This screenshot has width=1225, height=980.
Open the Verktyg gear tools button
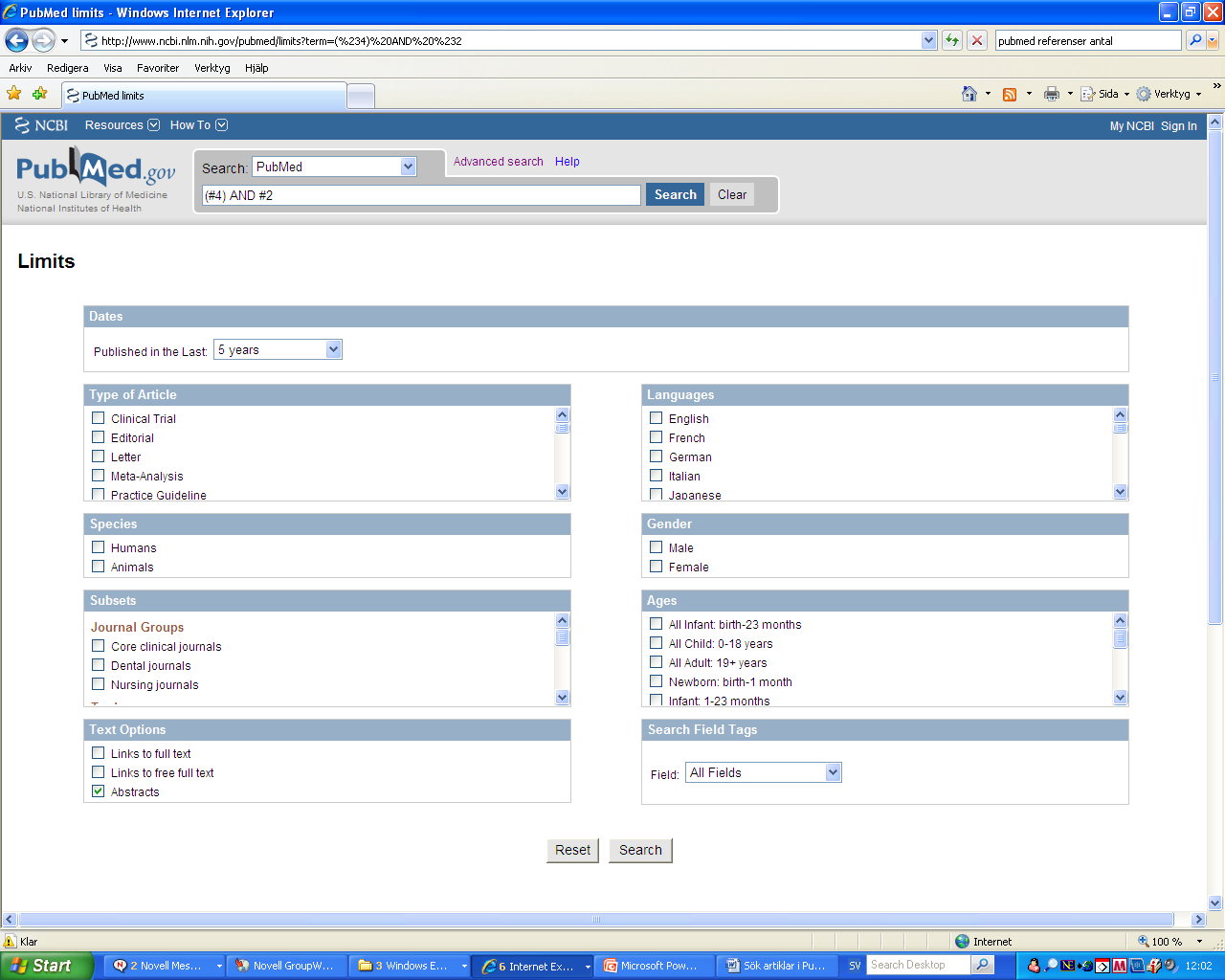pyautogui.click(x=1169, y=94)
